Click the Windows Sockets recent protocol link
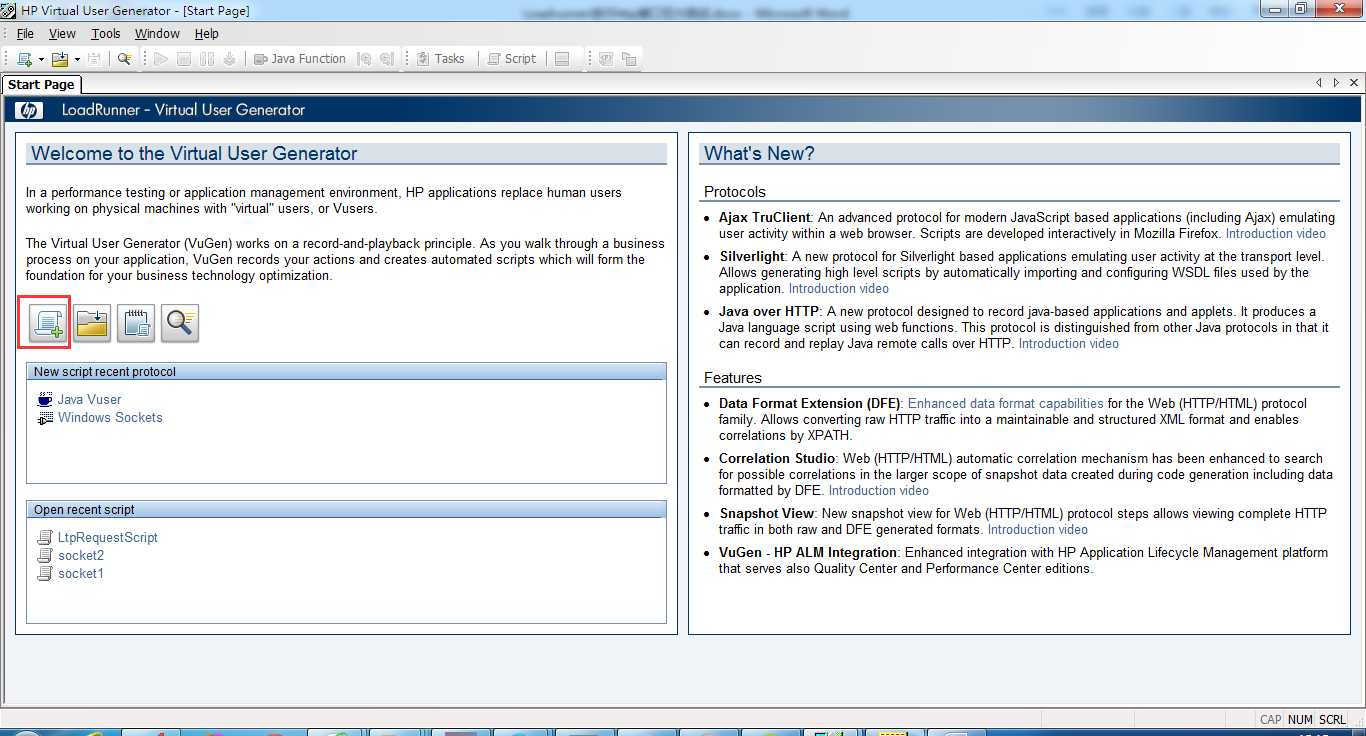The image size is (1366, 736). (110, 417)
